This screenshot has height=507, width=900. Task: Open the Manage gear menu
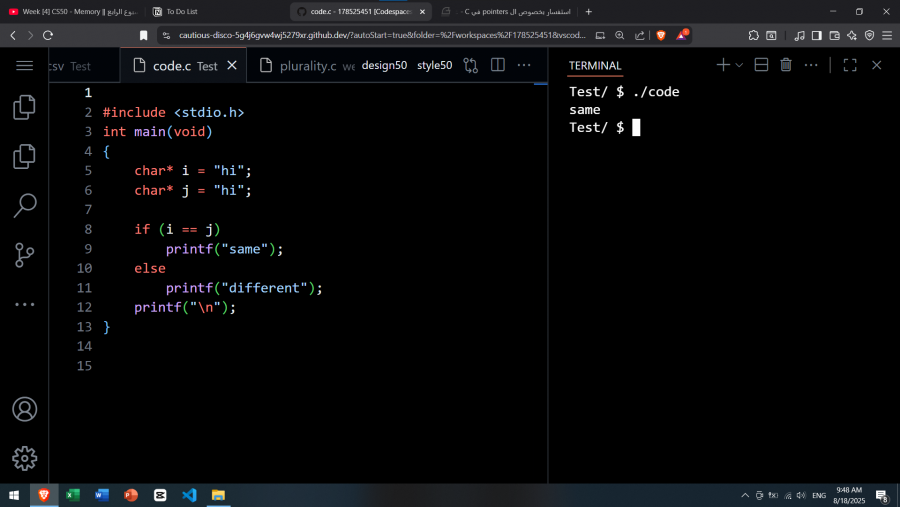[24, 458]
